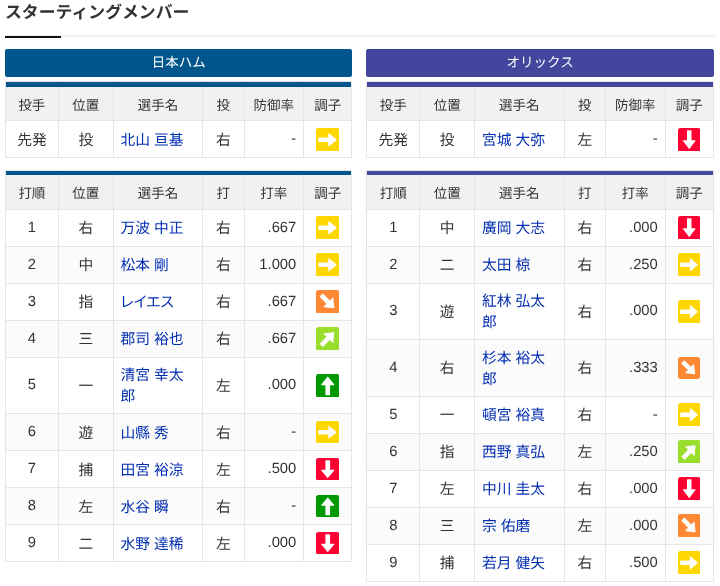Click 打率 column header in オリックス table
This screenshot has height=586, width=720.
point(635,193)
